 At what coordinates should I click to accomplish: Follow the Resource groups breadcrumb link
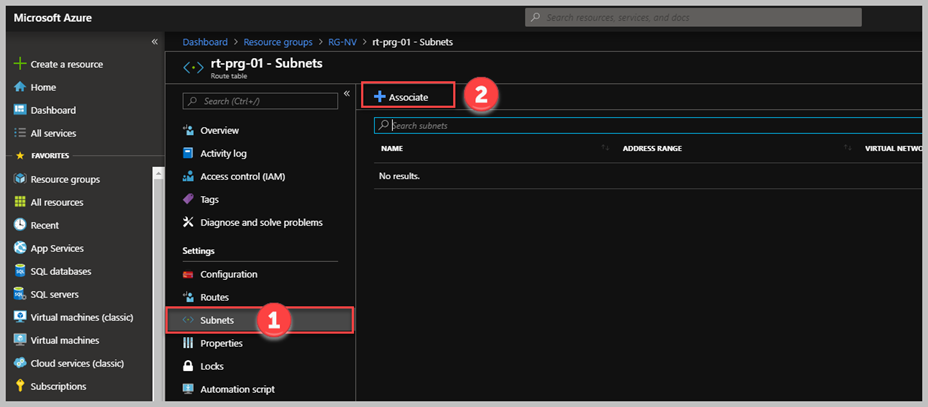tap(278, 42)
